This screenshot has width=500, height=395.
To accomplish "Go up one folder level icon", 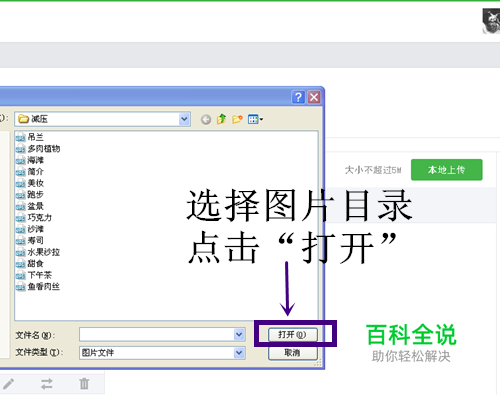I will click(x=221, y=119).
